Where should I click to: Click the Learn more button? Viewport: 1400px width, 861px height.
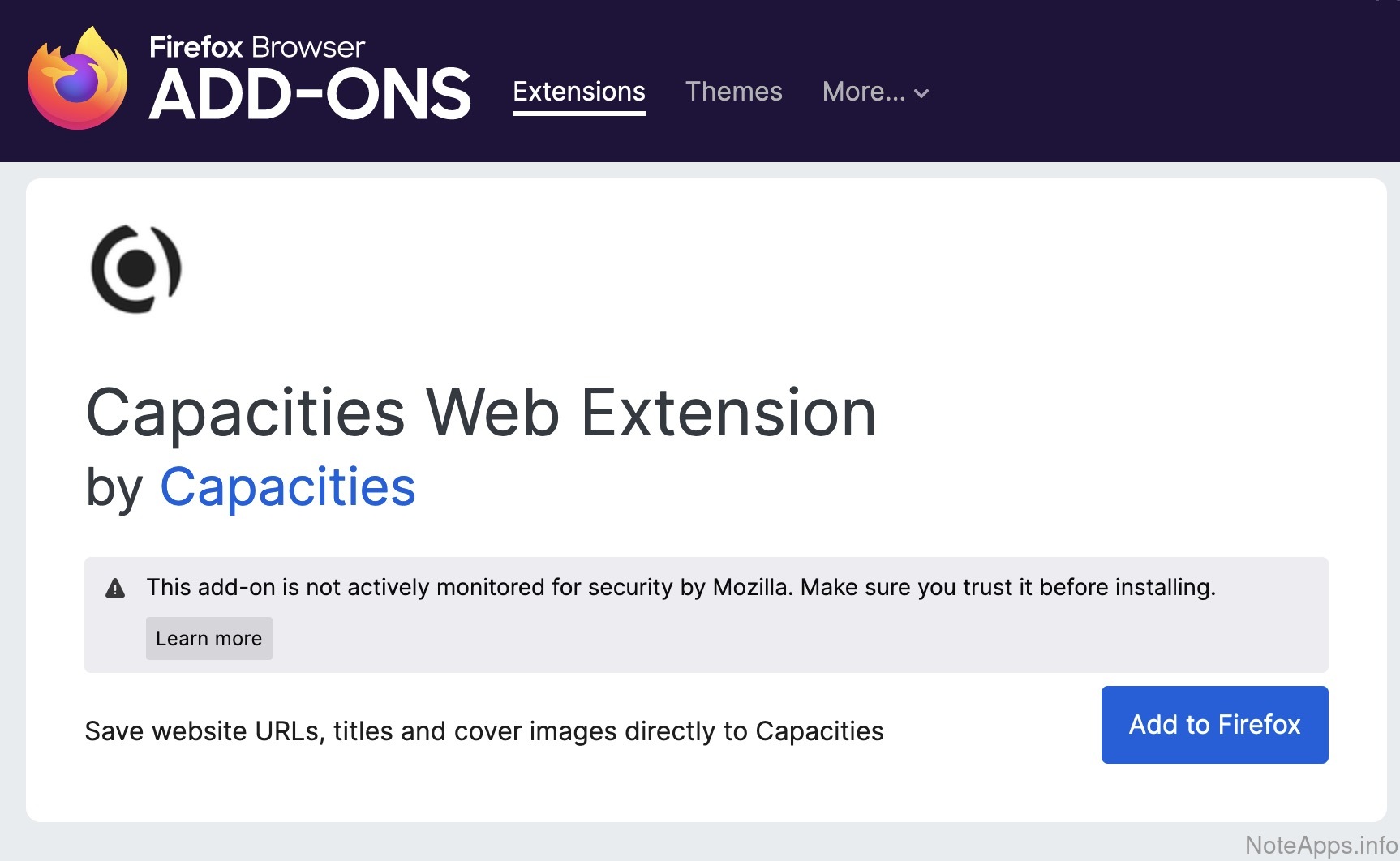208,639
